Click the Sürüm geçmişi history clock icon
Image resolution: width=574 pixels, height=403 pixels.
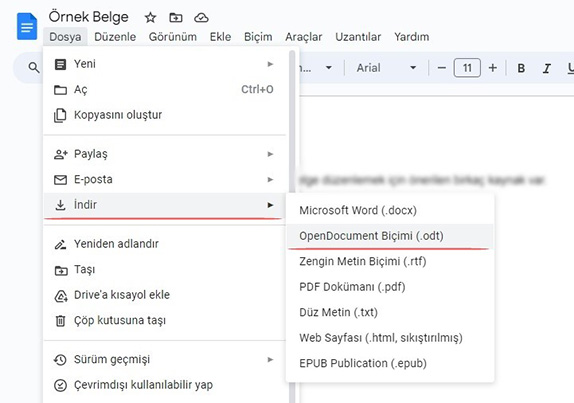point(60,360)
